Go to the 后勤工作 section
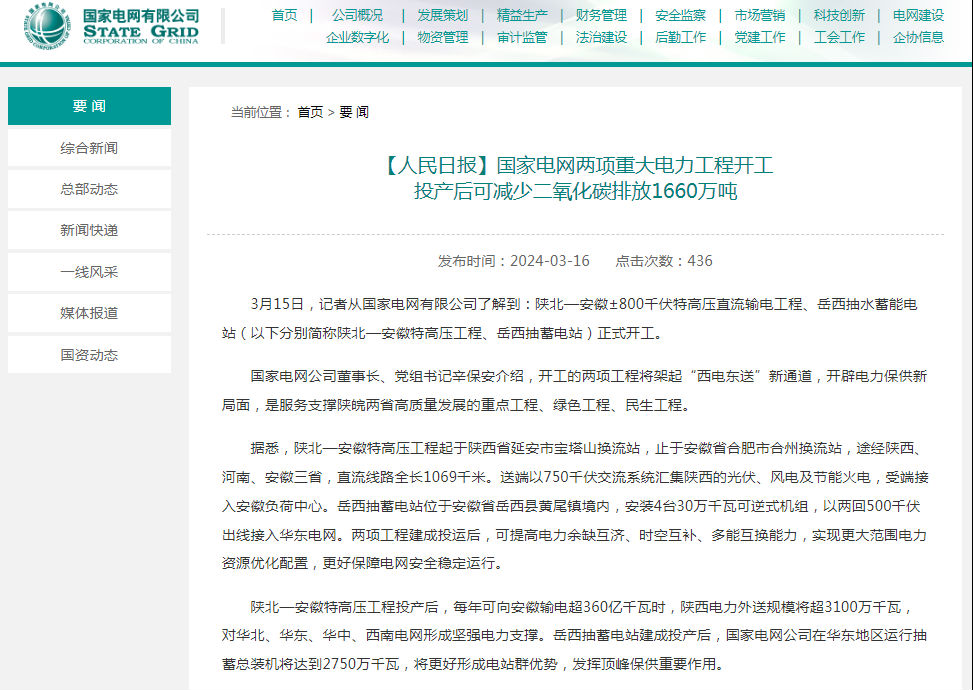The width and height of the screenshot is (973, 690). 680,37
